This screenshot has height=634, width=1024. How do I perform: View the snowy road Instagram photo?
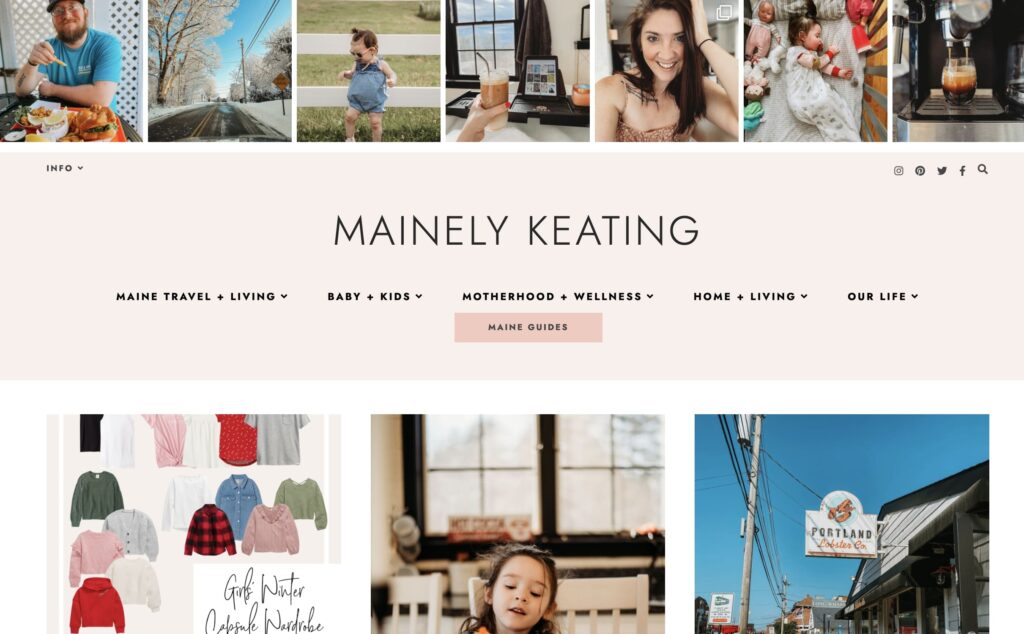pyautogui.click(x=220, y=71)
